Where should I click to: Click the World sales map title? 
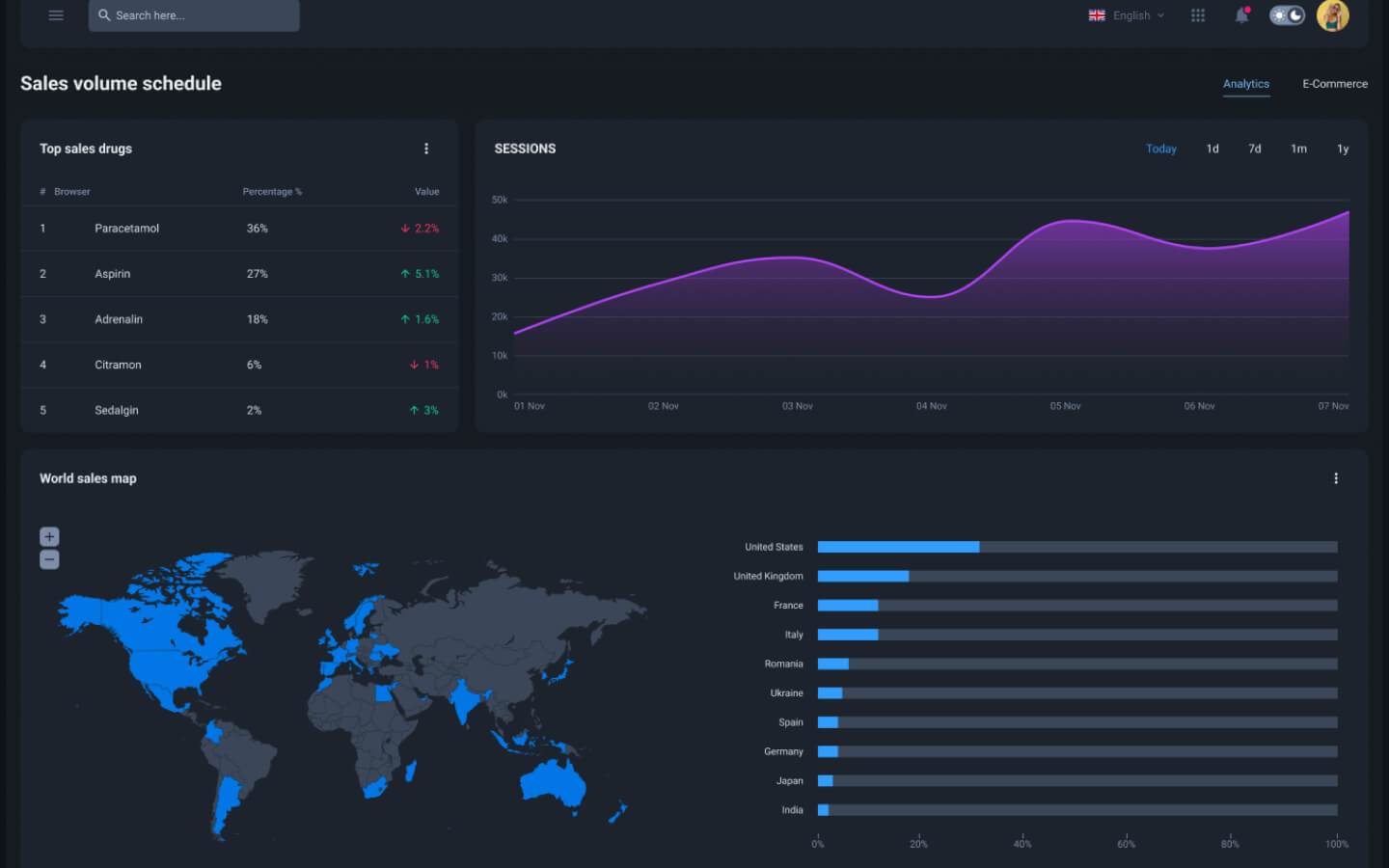pyautogui.click(x=88, y=478)
